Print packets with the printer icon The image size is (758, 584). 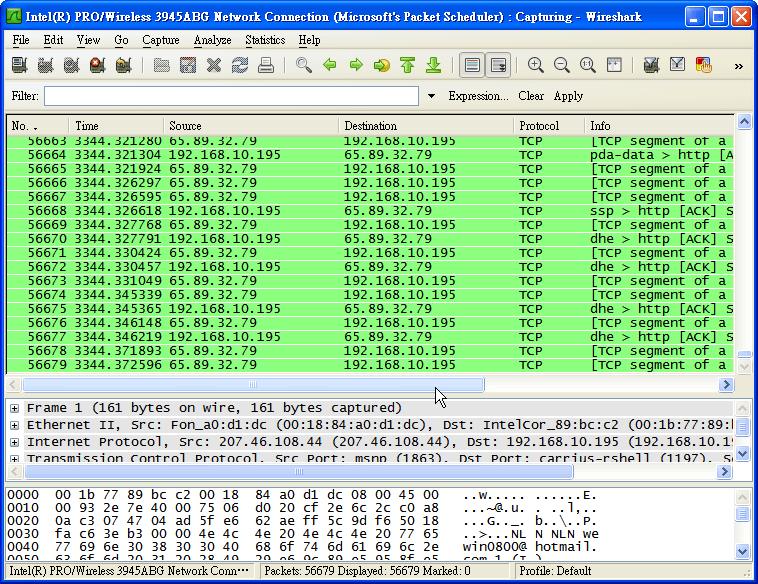tap(266, 65)
